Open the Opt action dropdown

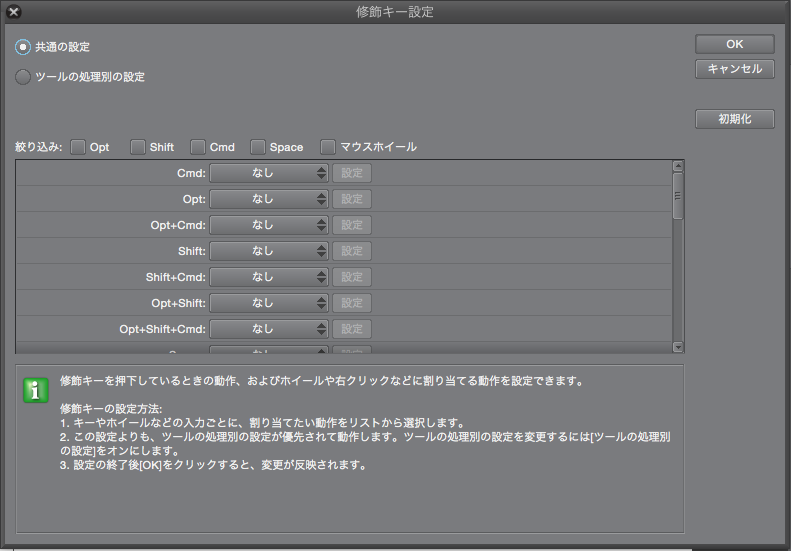coord(268,199)
